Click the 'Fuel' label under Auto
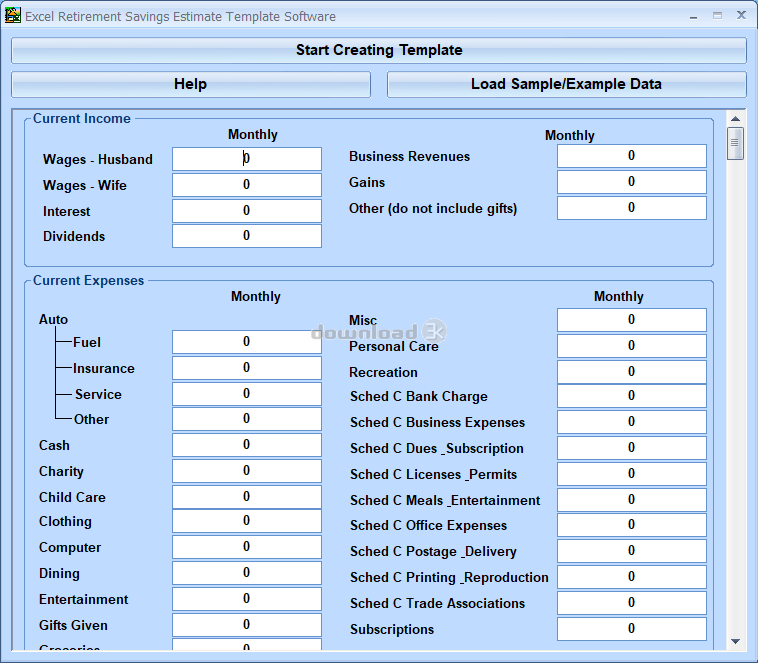The image size is (758, 663). pos(87,342)
